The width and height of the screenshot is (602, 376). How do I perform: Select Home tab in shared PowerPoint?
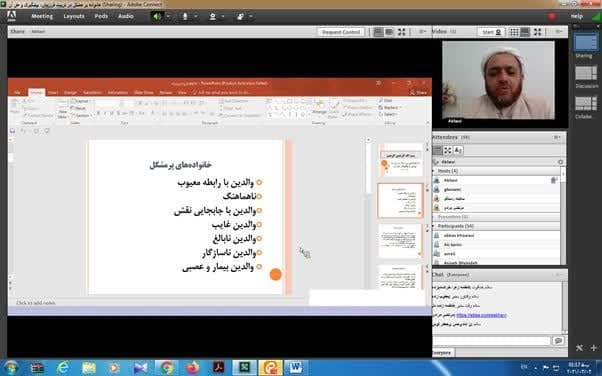37,93
